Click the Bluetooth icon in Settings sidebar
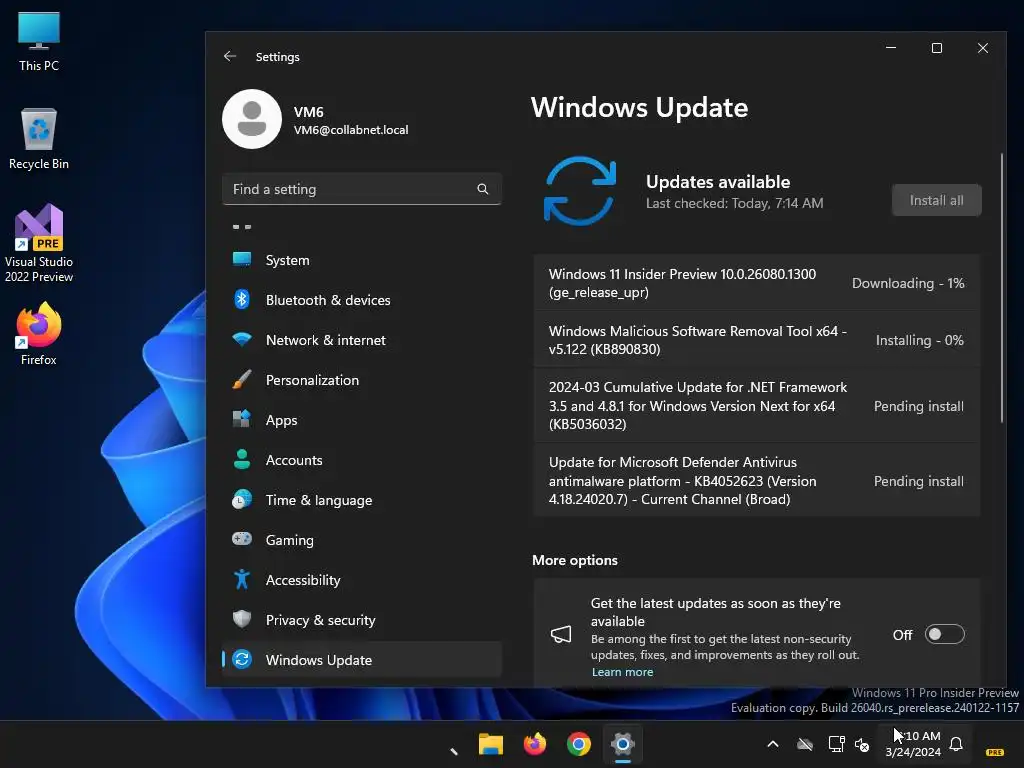 242,299
